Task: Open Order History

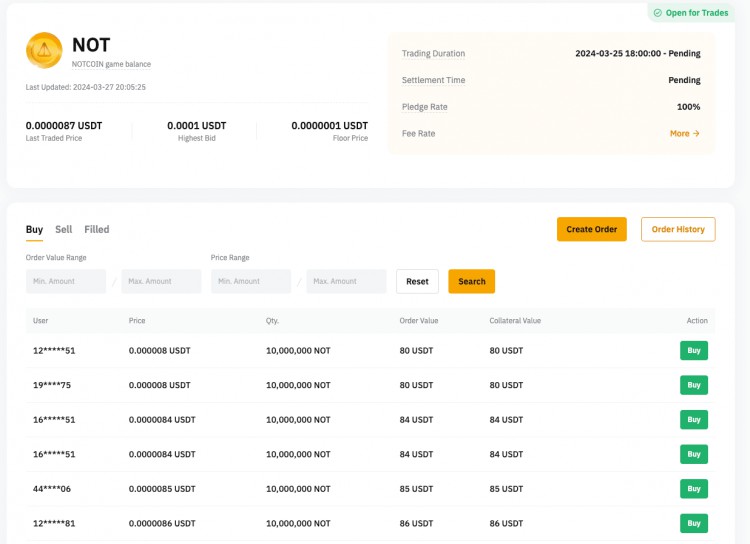Action: tap(678, 229)
